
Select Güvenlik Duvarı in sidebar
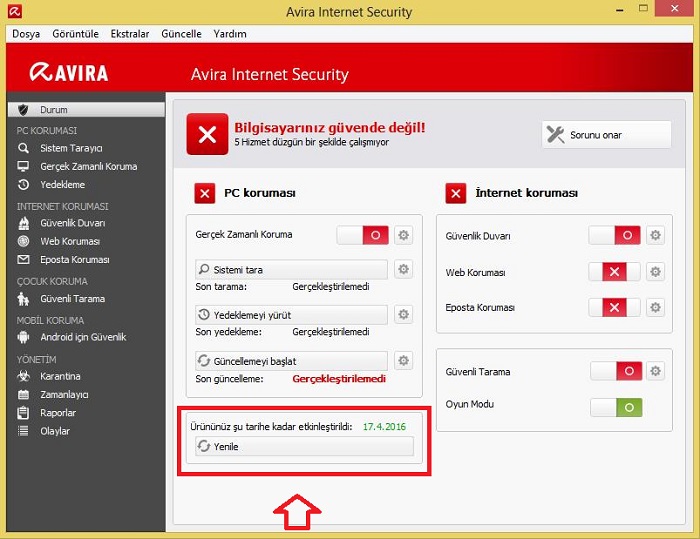72,223
